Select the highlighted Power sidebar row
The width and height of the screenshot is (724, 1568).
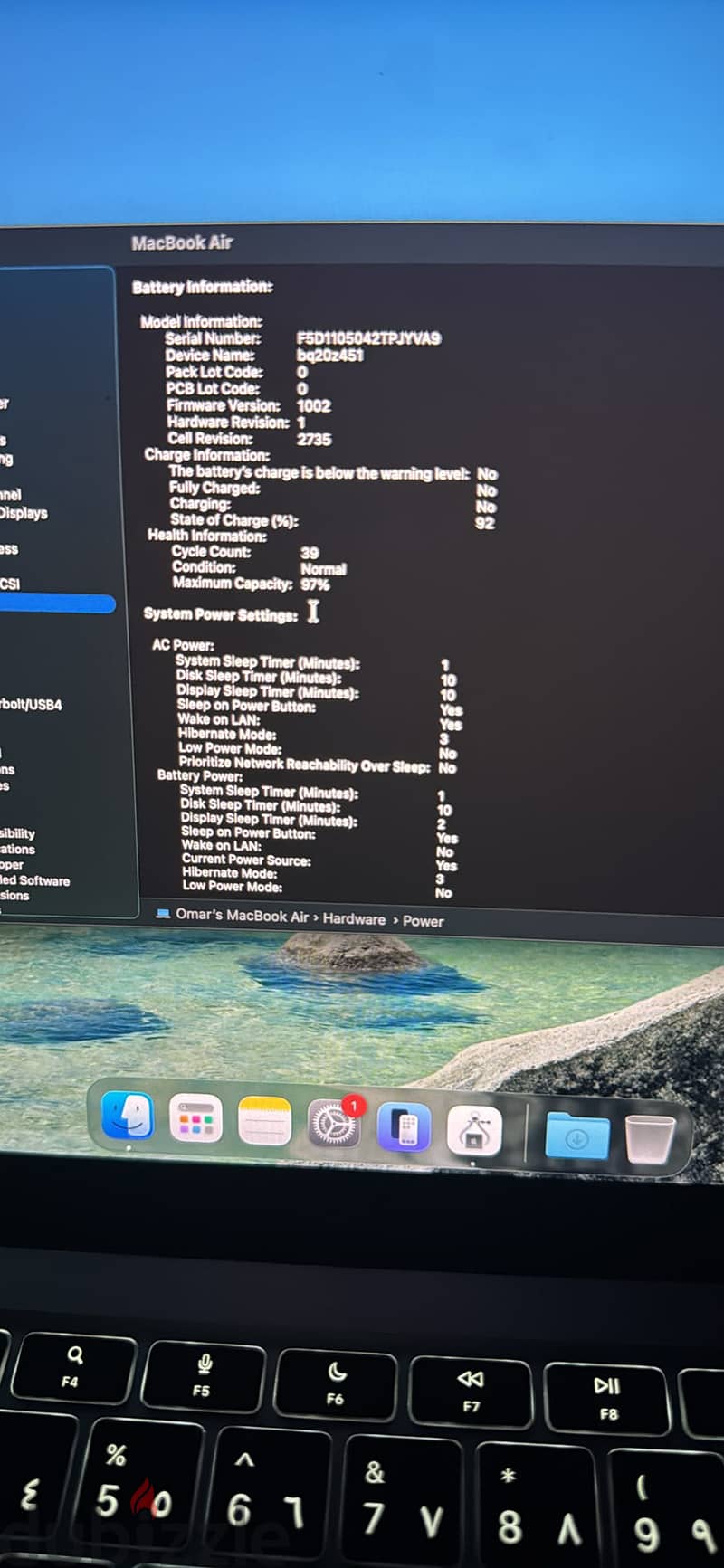[58, 604]
